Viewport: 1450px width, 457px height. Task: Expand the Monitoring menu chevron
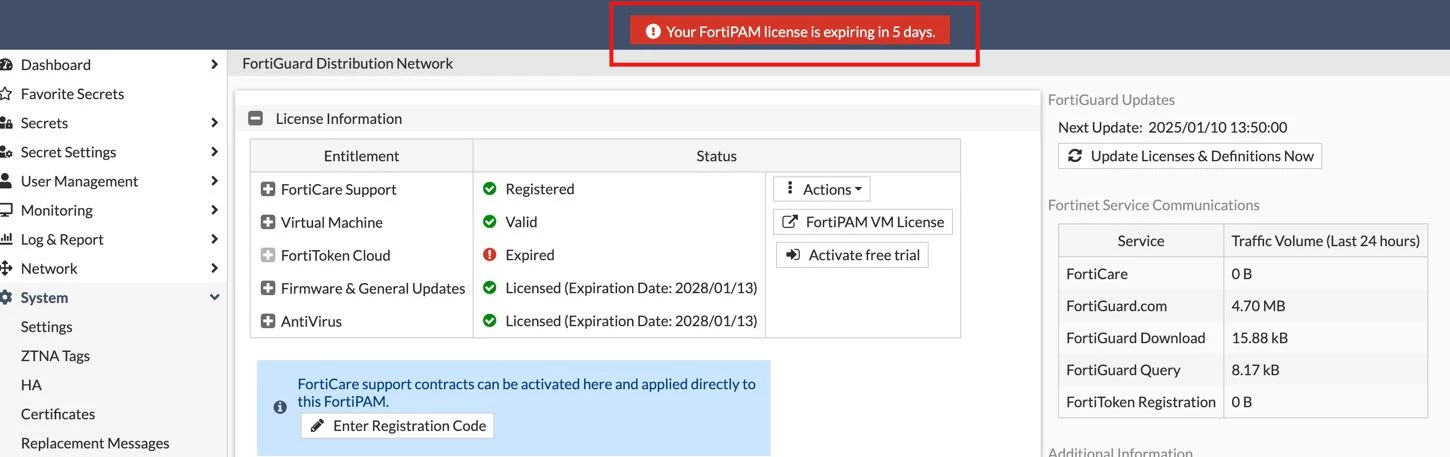(214, 210)
